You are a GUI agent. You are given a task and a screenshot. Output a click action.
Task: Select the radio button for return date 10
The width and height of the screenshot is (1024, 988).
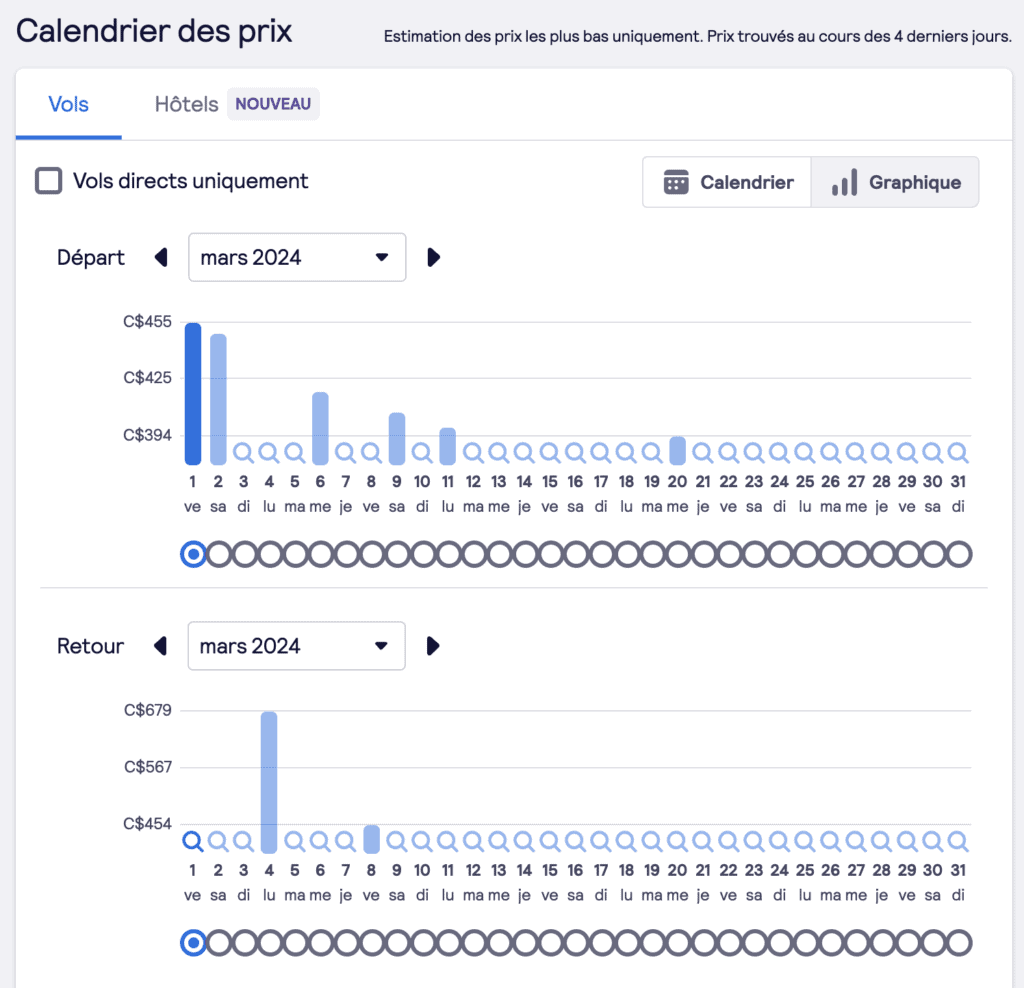(423, 942)
